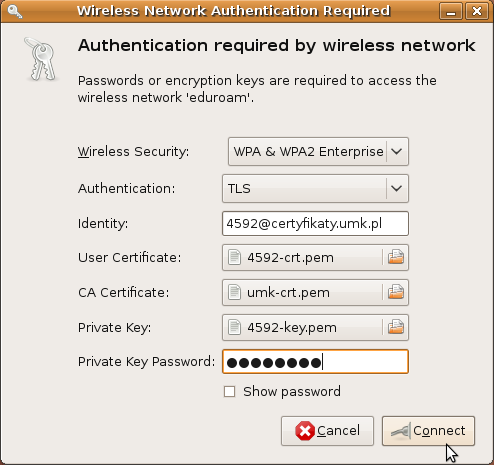Image resolution: width=494 pixels, height=465 pixels.
Task: Click the keys icon beside the heading
Action: pos(41,59)
